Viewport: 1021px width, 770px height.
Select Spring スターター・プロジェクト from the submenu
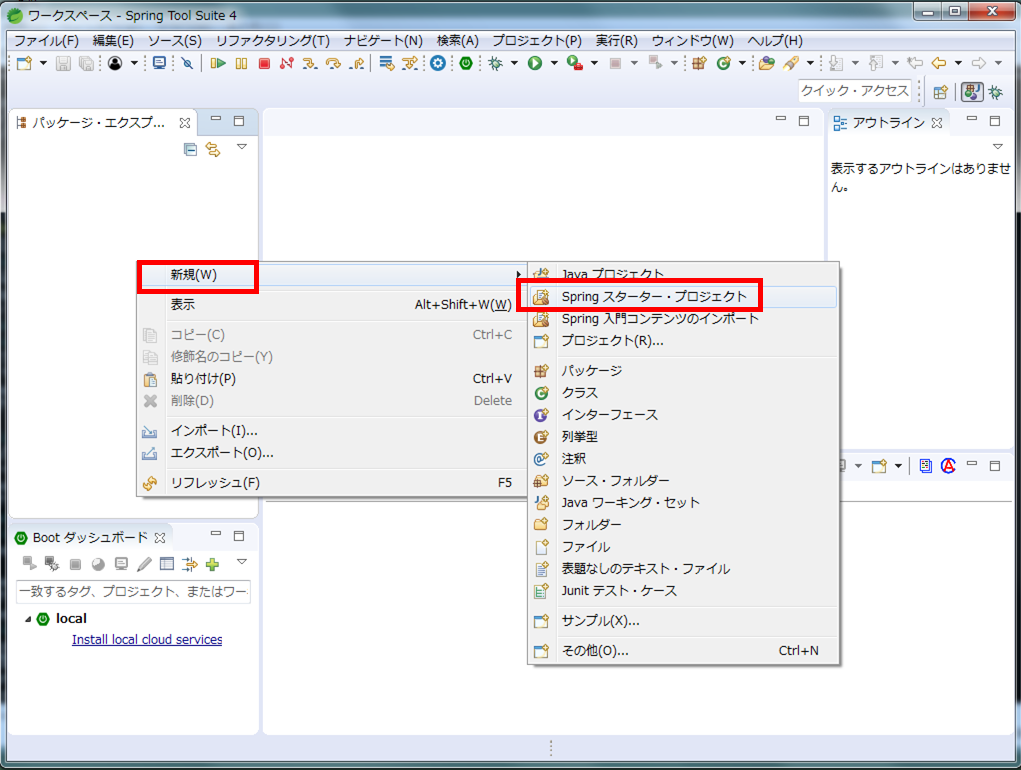[654, 297]
